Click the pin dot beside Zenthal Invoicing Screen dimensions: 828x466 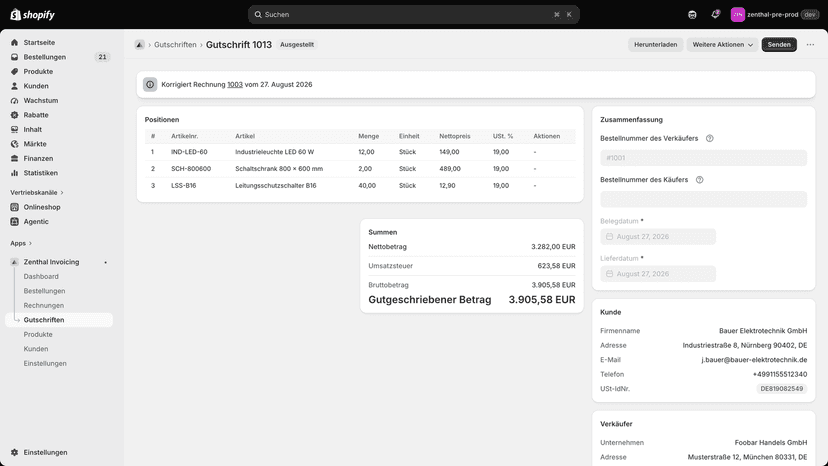106,262
